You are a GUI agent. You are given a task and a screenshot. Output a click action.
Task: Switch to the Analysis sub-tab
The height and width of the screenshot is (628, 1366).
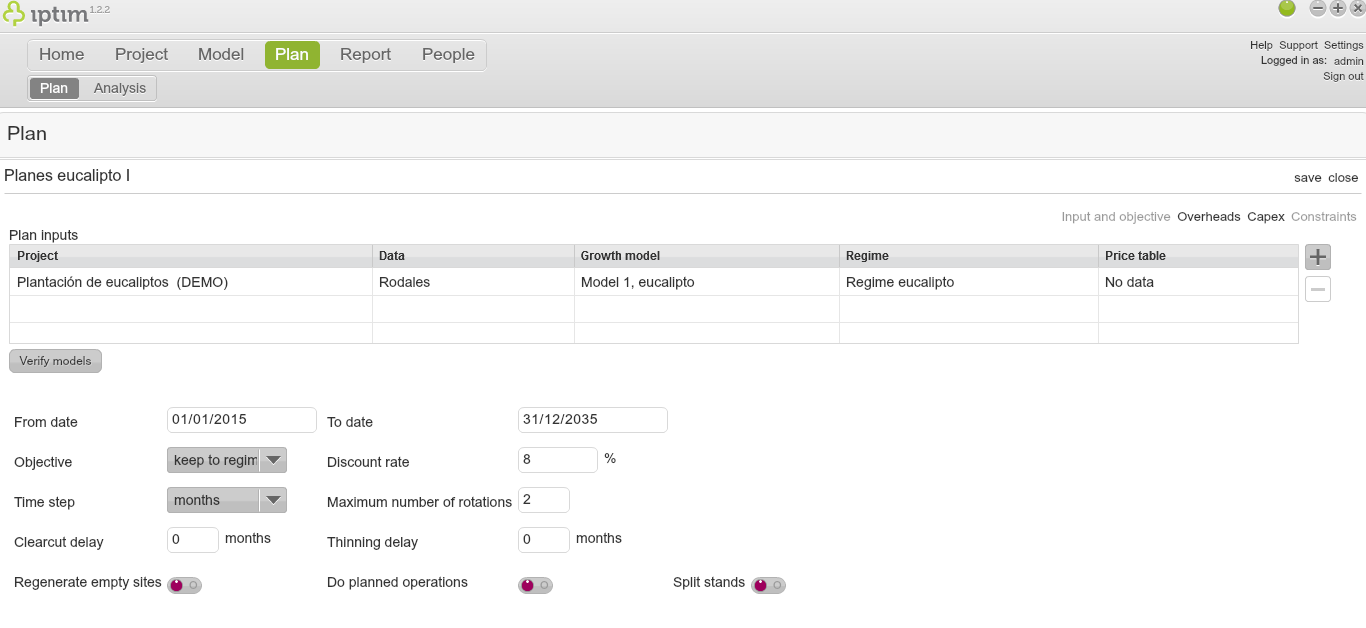(120, 88)
